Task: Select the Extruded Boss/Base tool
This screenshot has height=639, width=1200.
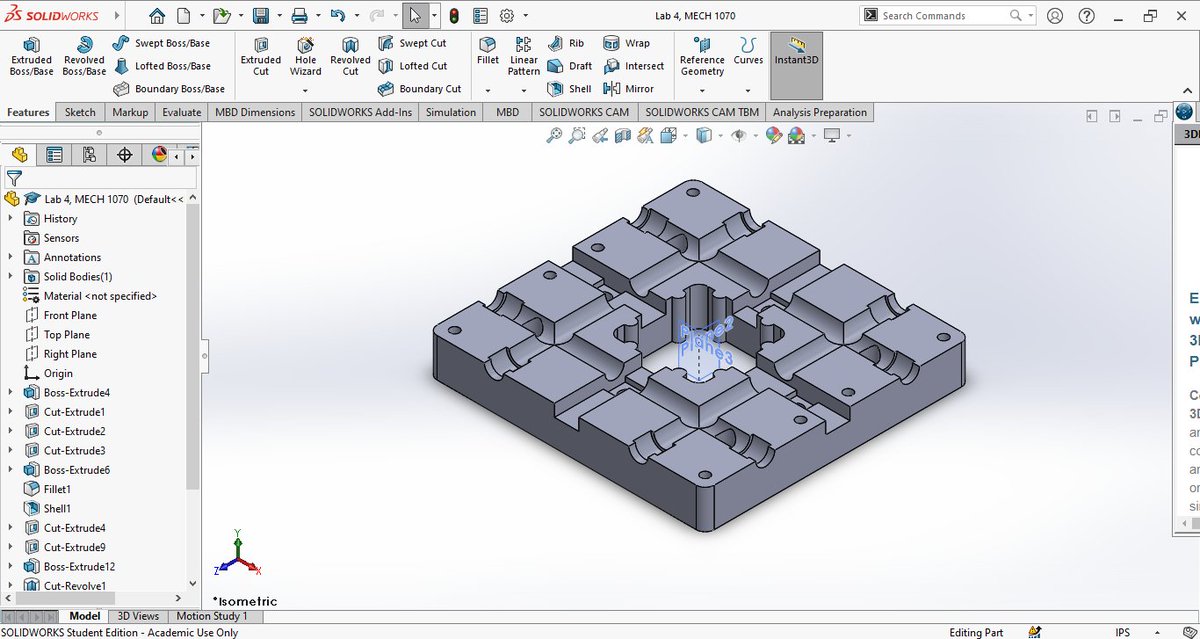Action: [x=31, y=56]
